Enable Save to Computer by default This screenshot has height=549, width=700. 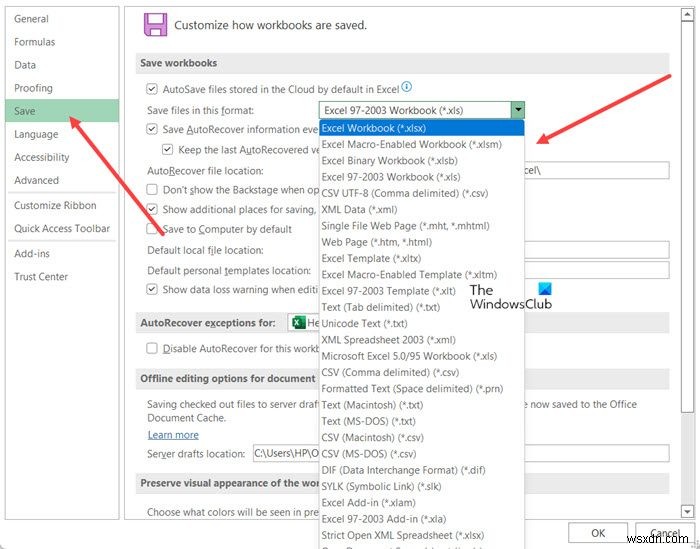point(152,229)
